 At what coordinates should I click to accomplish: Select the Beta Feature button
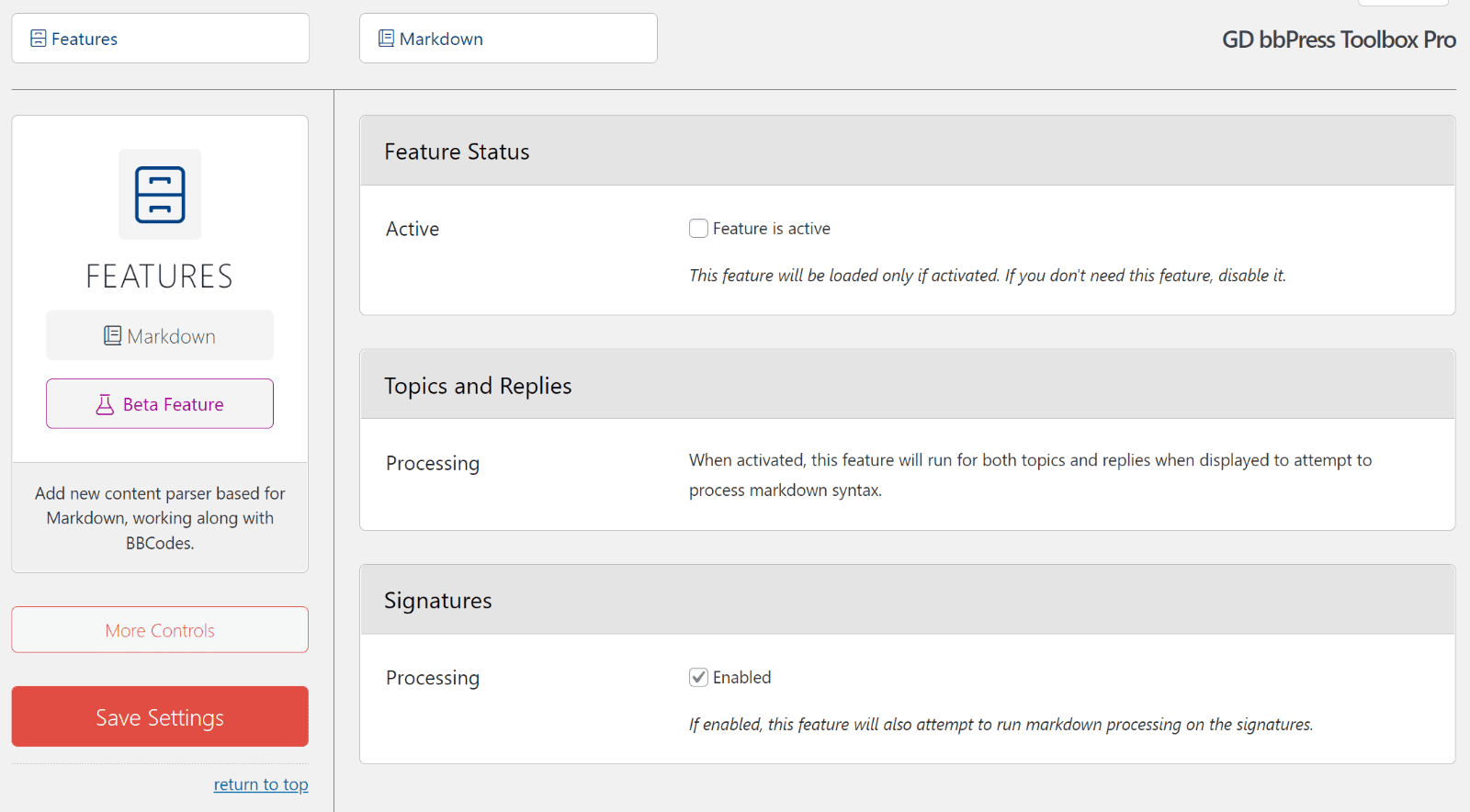point(159,403)
